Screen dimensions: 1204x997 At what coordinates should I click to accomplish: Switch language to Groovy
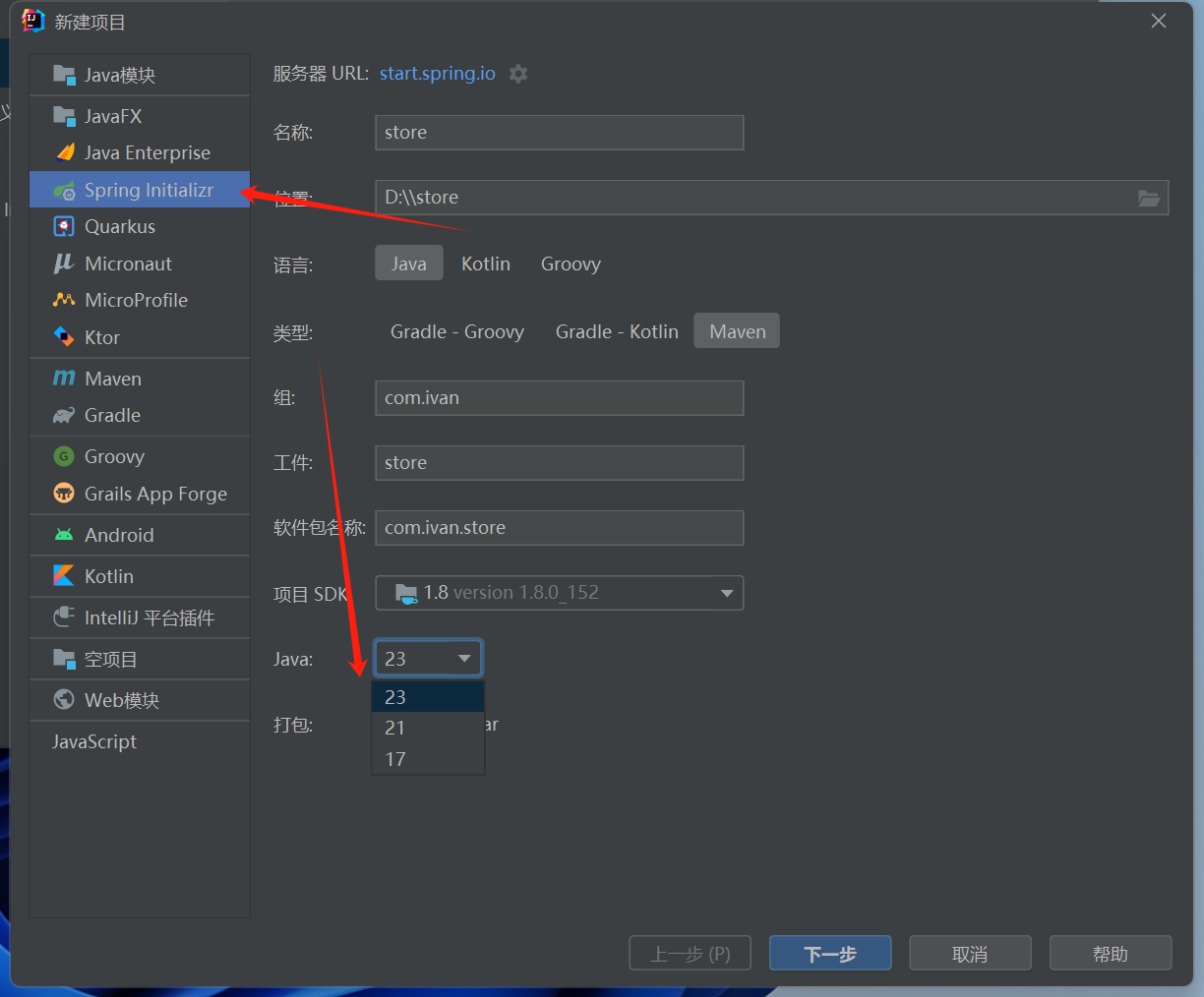tap(571, 264)
